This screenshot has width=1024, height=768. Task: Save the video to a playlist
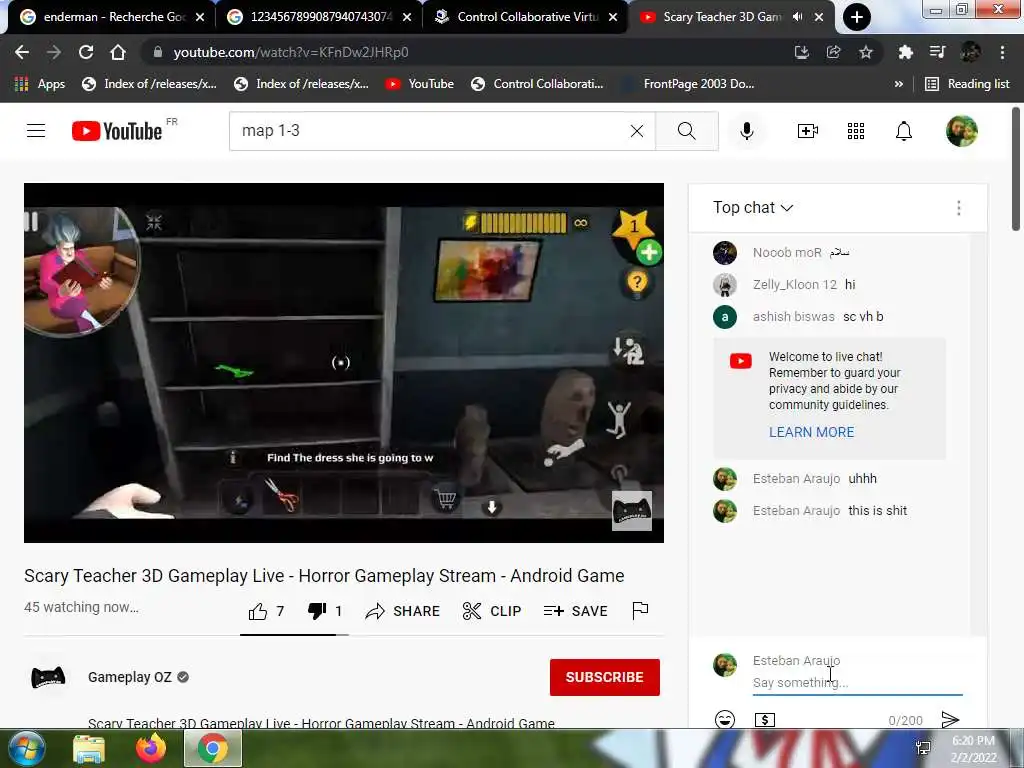pyautogui.click(x=575, y=611)
